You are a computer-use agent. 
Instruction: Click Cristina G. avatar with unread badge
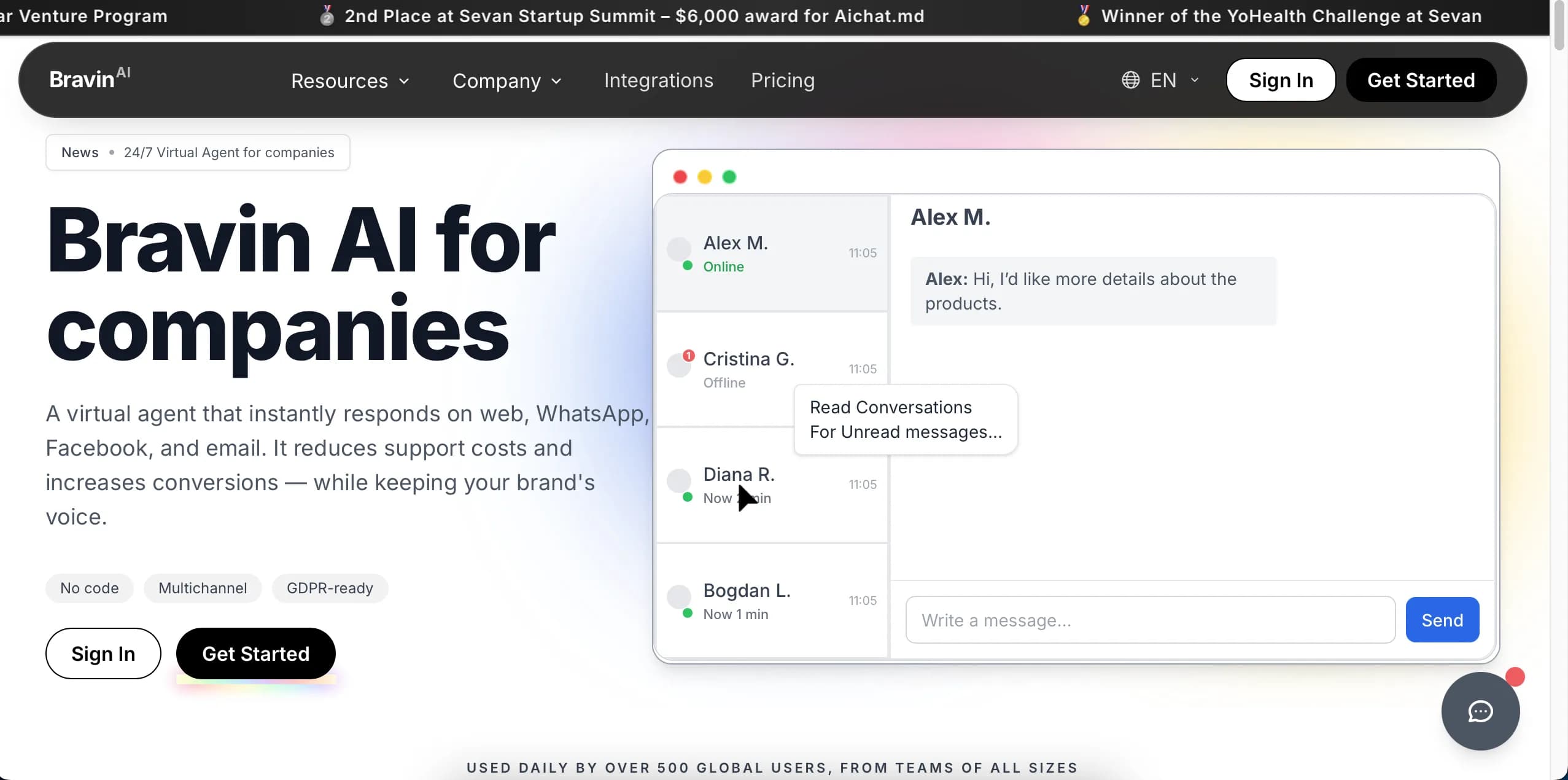679,365
